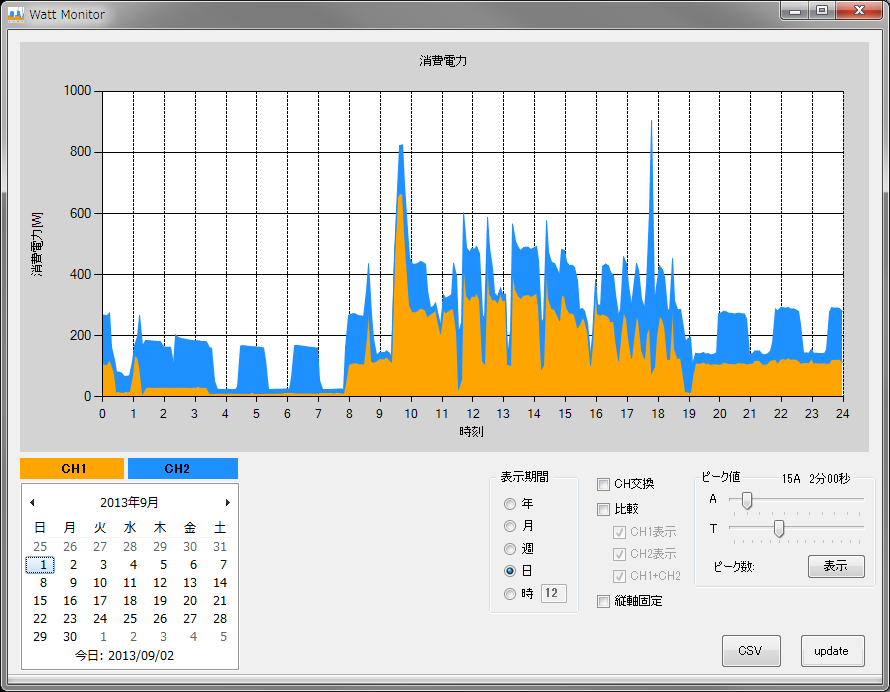
Task: Select the 月 display period radio button
Action: coord(510,526)
